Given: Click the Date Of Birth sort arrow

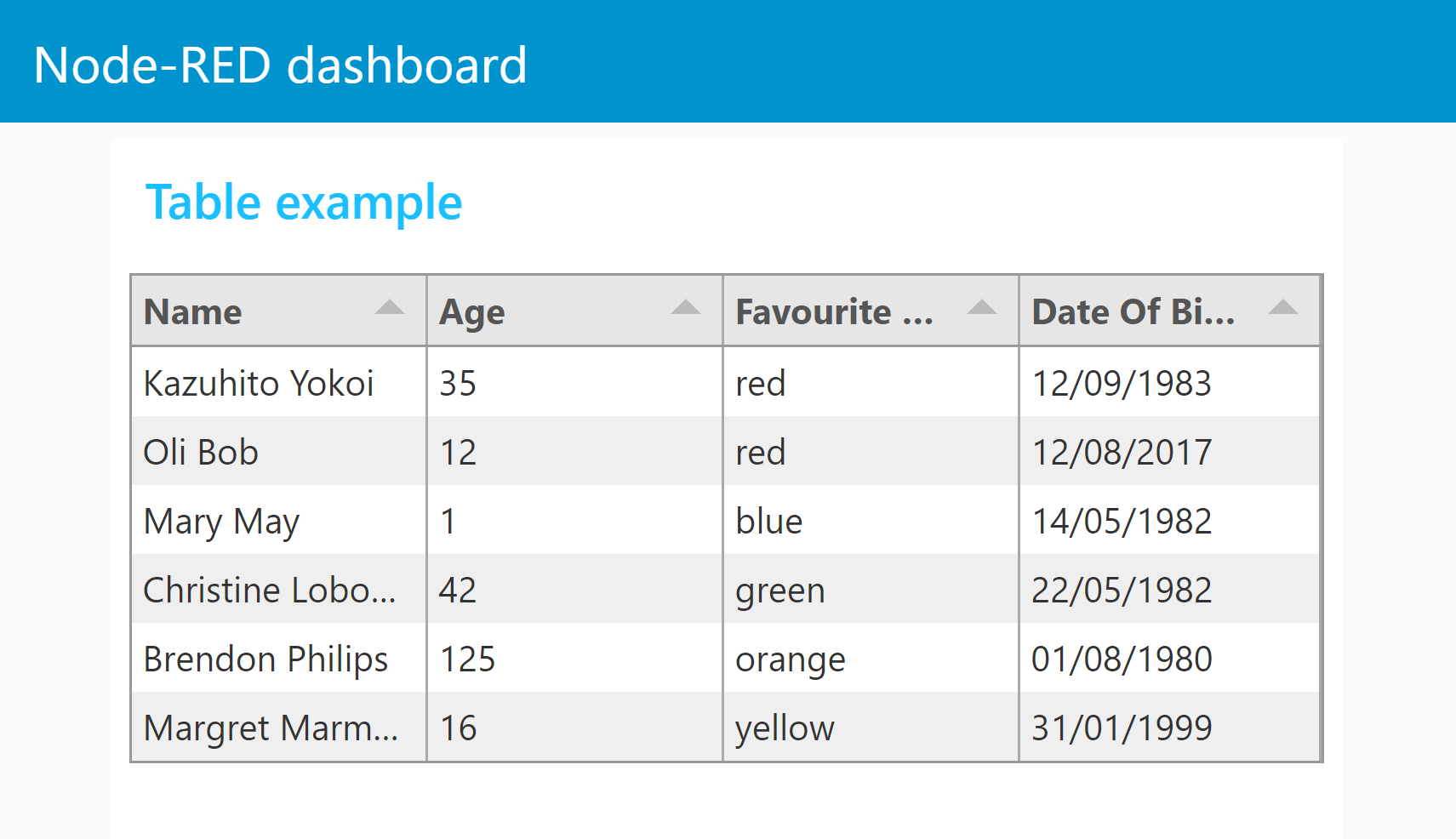Looking at the screenshot, I should pos(1282,308).
